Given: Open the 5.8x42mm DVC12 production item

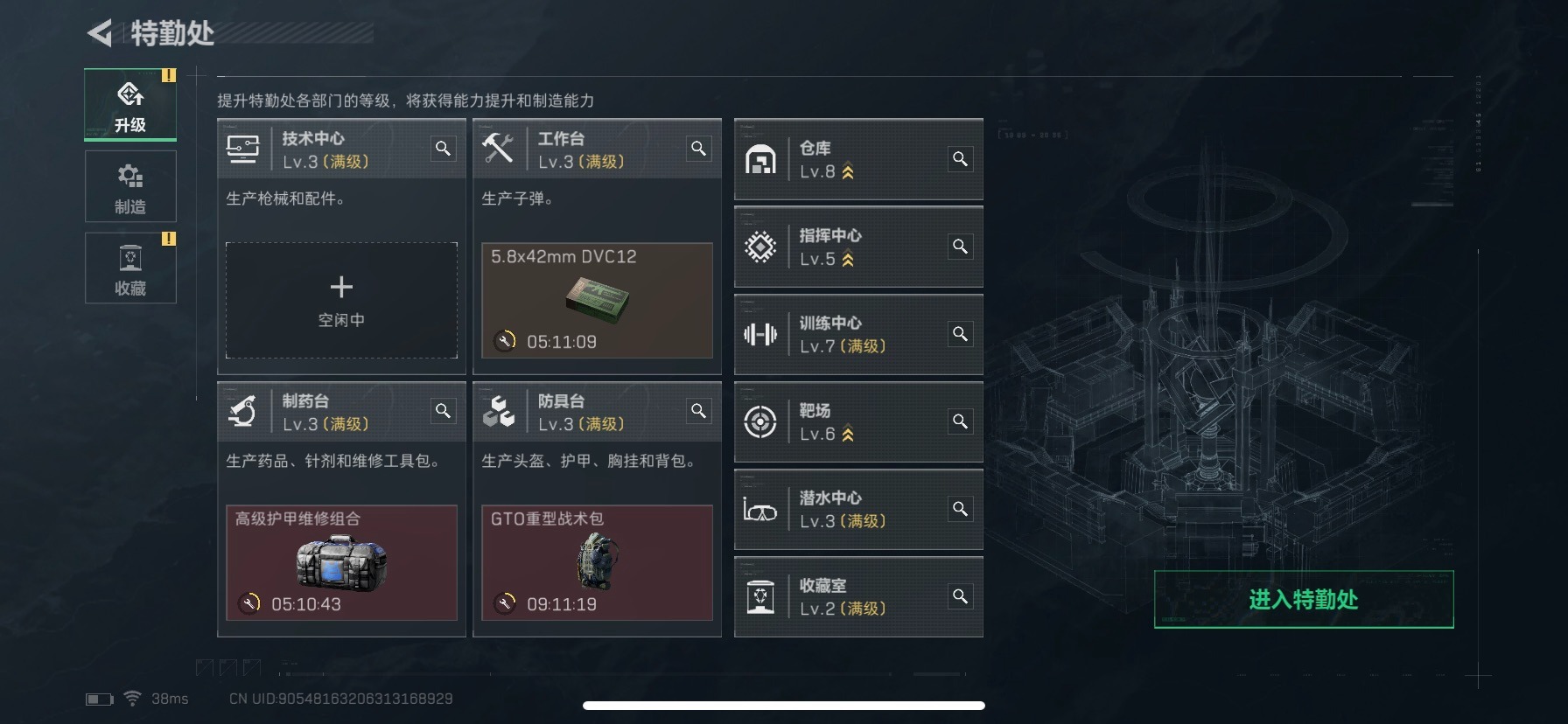Looking at the screenshot, I should point(597,300).
